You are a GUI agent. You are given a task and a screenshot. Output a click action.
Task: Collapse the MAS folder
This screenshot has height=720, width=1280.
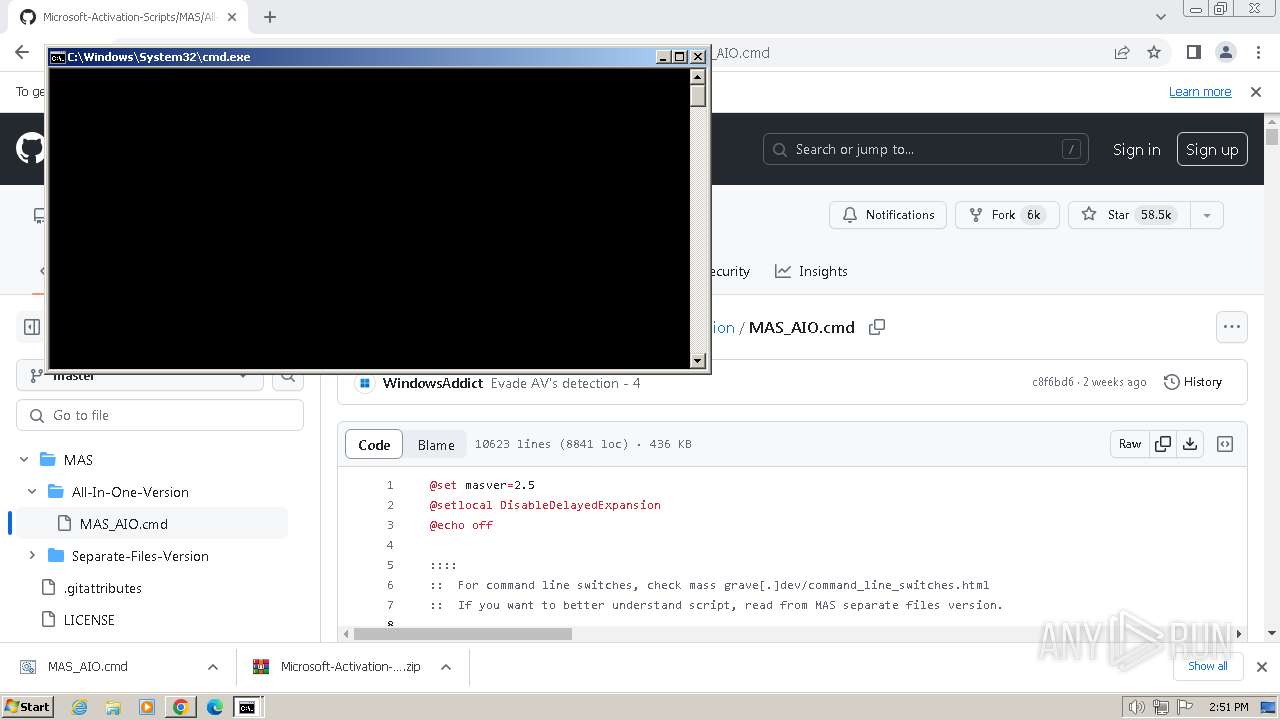[x=24, y=460]
